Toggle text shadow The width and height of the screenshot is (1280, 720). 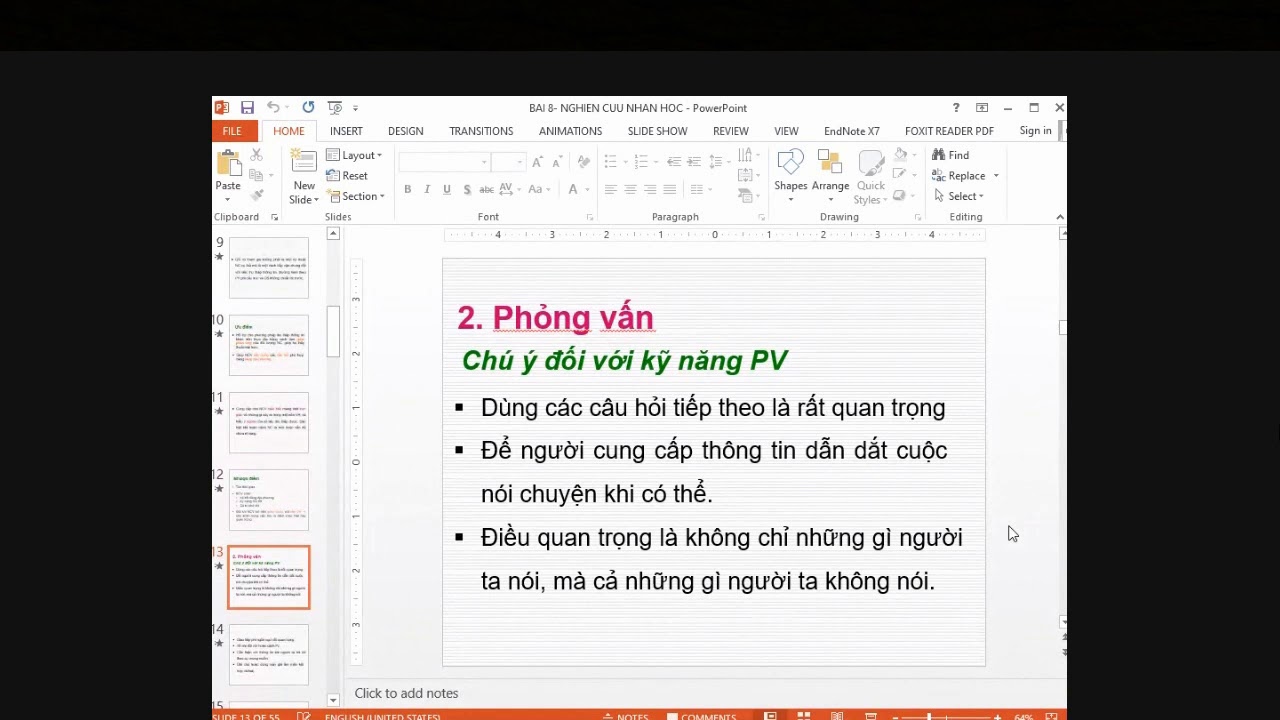[467, 189]
